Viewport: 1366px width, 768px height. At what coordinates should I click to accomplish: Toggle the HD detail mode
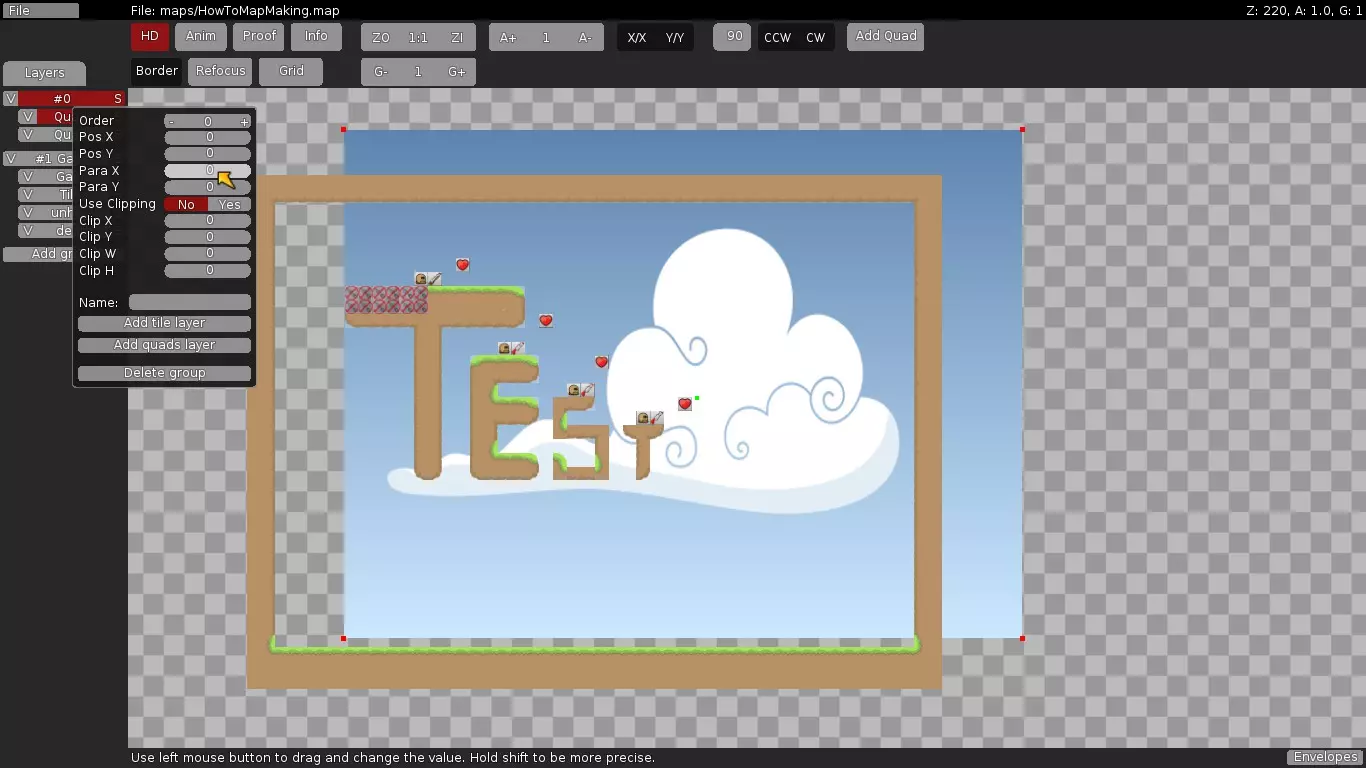149,37
